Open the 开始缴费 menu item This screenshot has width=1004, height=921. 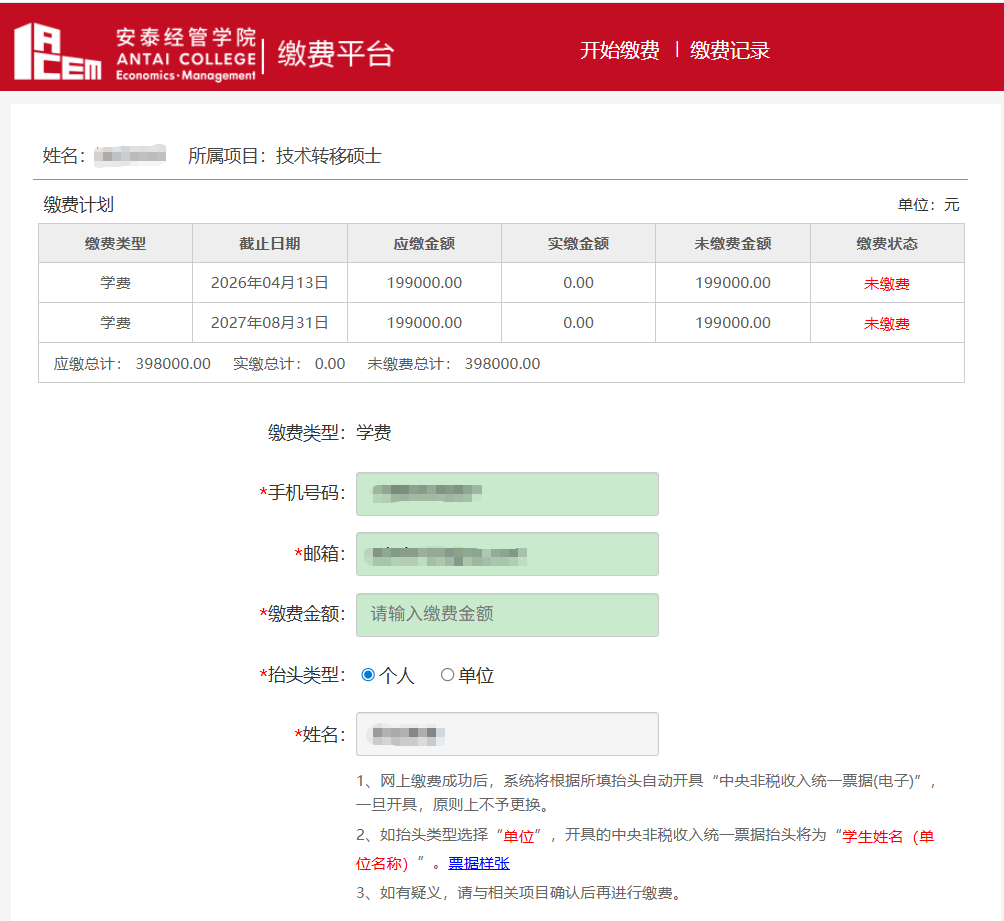pos(619,50)
